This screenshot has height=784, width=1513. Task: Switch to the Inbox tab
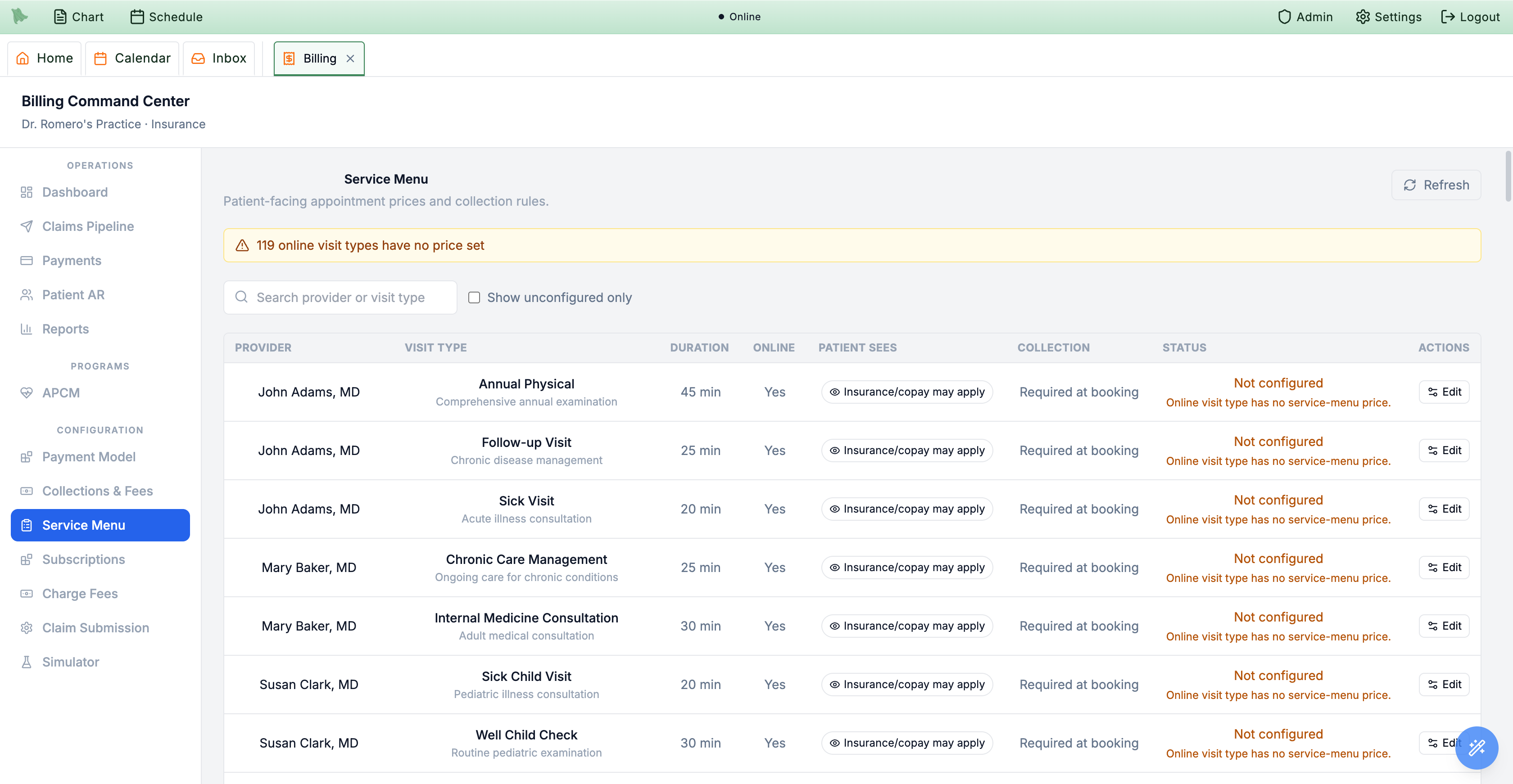[219, 58]
